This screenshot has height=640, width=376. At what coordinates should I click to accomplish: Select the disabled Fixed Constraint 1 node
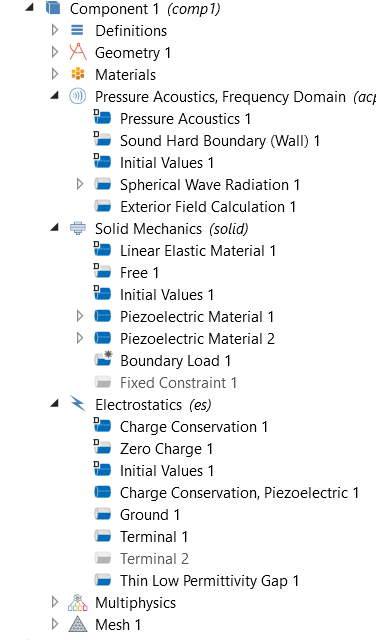click(x=178, y=382)
